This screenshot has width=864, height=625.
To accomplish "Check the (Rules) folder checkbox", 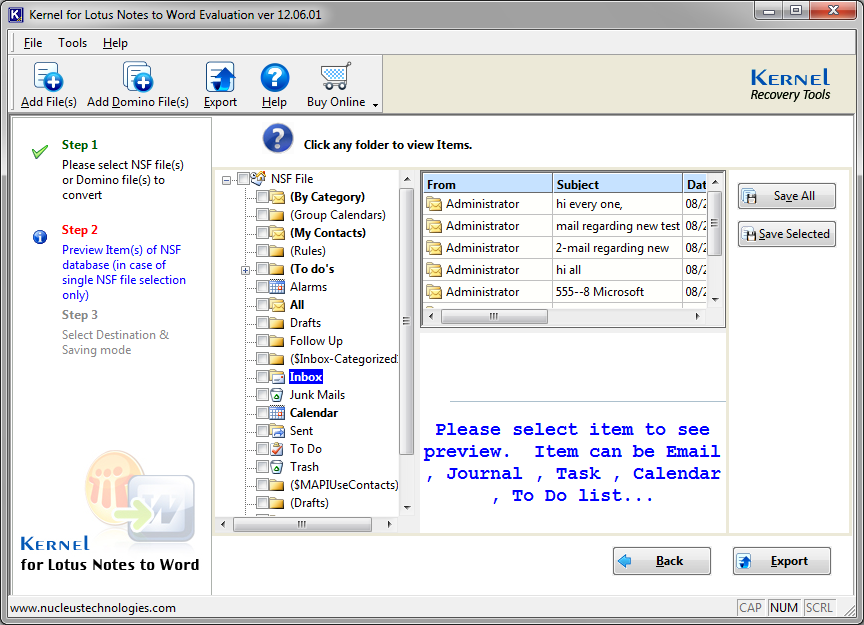I will (262, 251).
